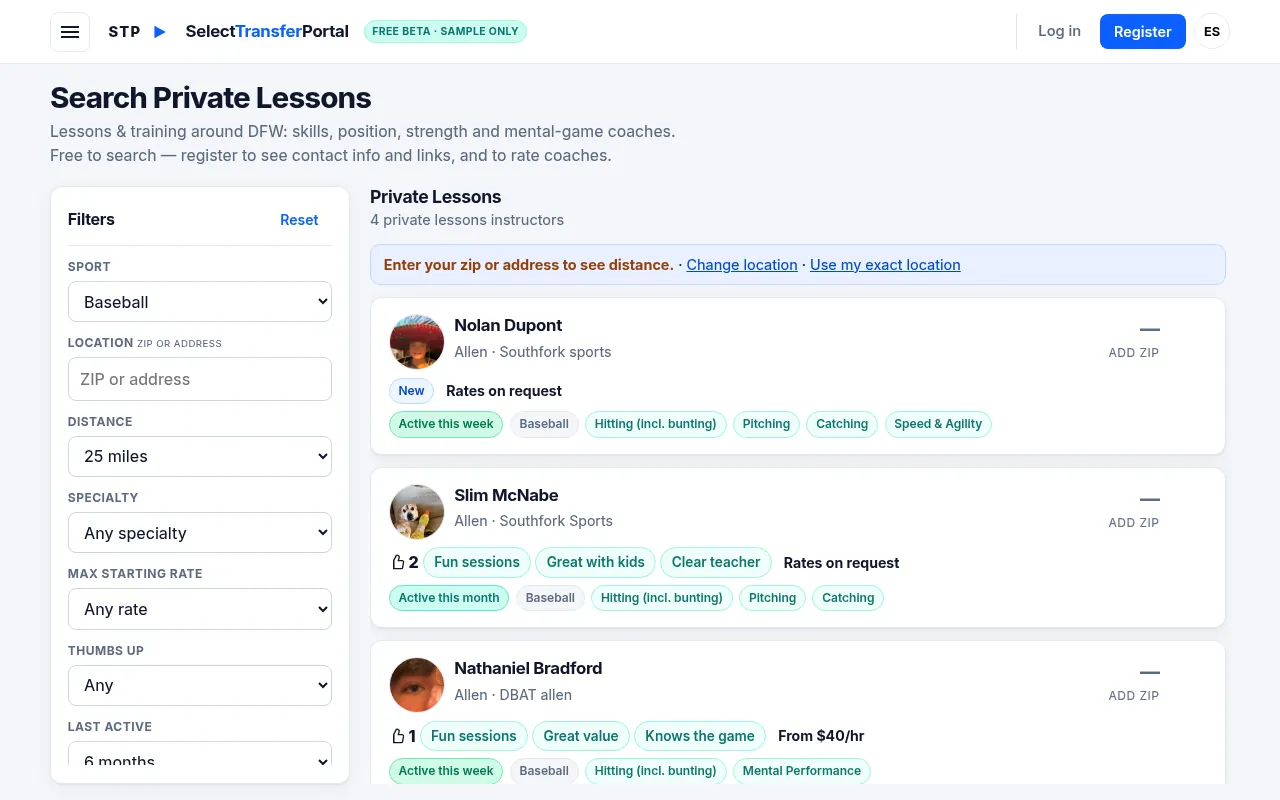The width and height of the screenshot is (1280, 800).
Task: Click ADD ZIP on Nathaniel Bradford's card
Action: pos(1134,696)
